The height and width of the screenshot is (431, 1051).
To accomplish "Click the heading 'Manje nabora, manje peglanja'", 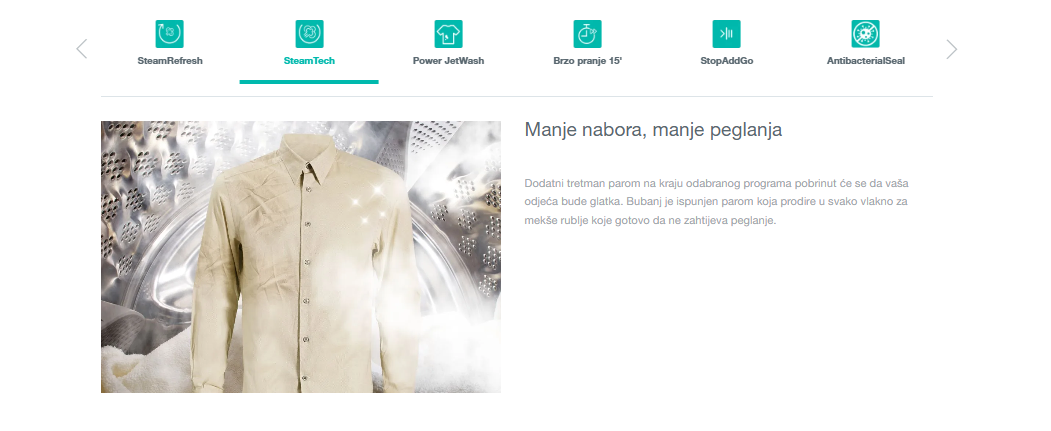I will pyautogui.click(x=653, y=129).
